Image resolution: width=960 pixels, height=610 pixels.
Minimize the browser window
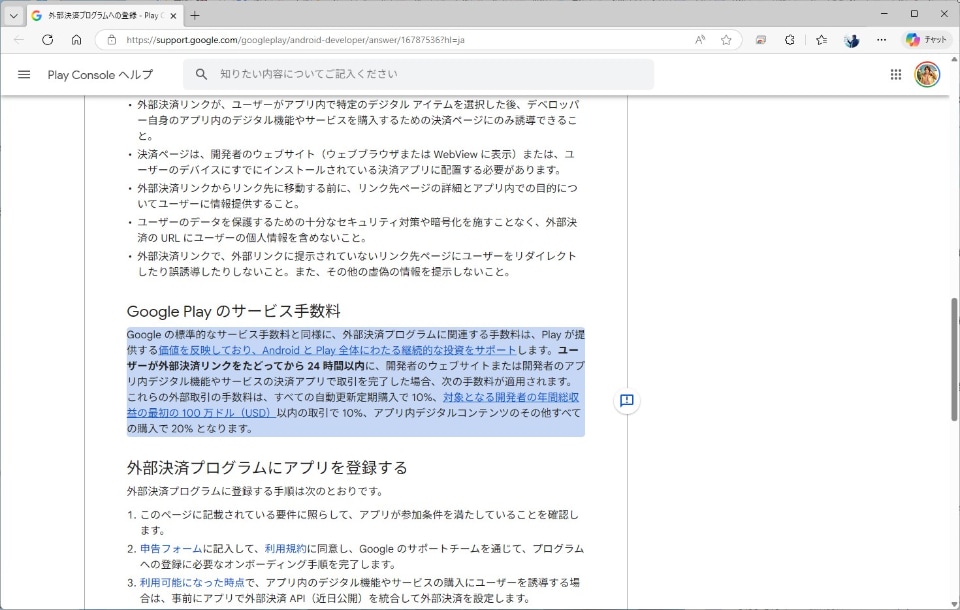(x=884, y=13)
